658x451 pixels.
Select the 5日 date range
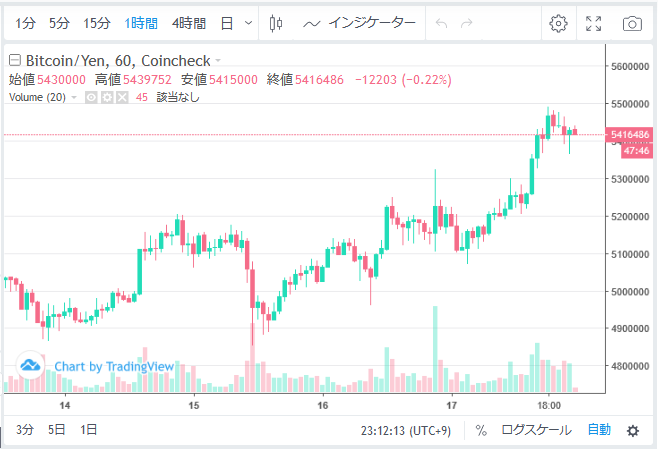tap(59, 430)
